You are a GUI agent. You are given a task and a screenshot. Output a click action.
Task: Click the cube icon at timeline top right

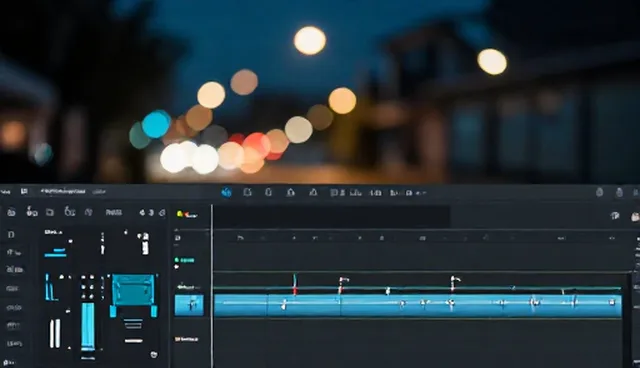coord(615,216)
